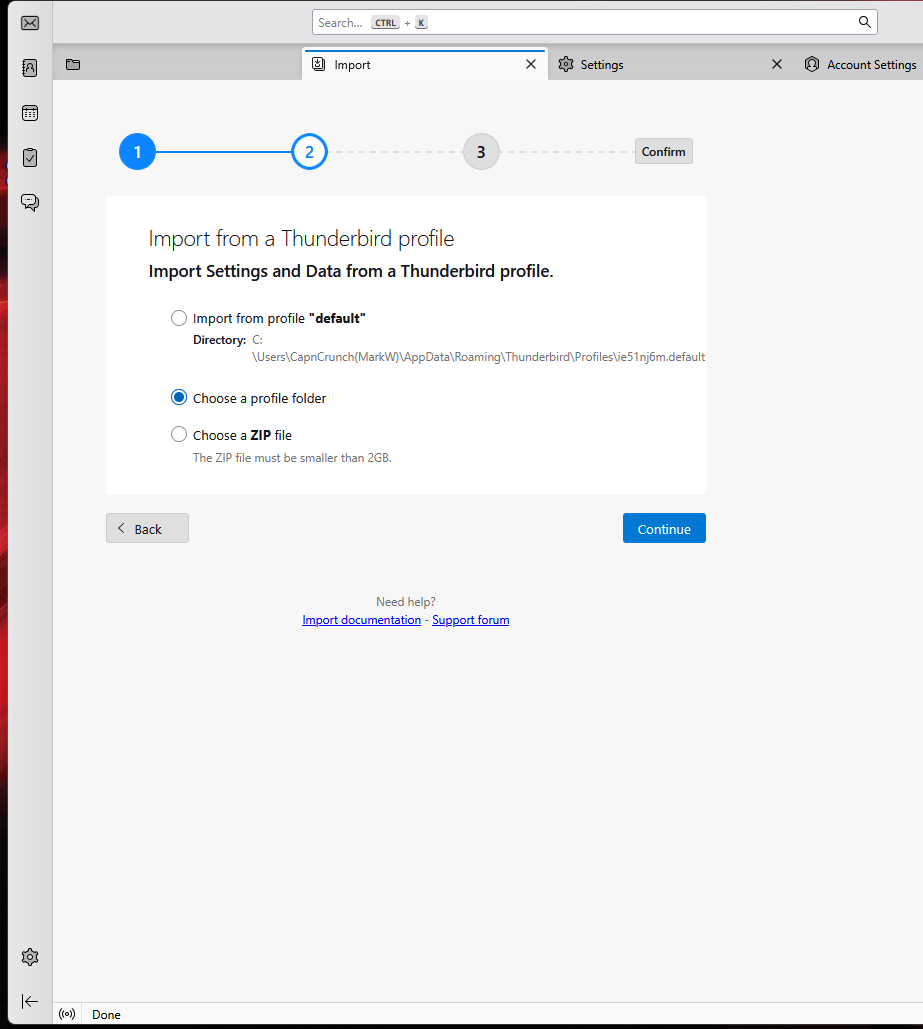Switch to the Account Settings tab

860,64
